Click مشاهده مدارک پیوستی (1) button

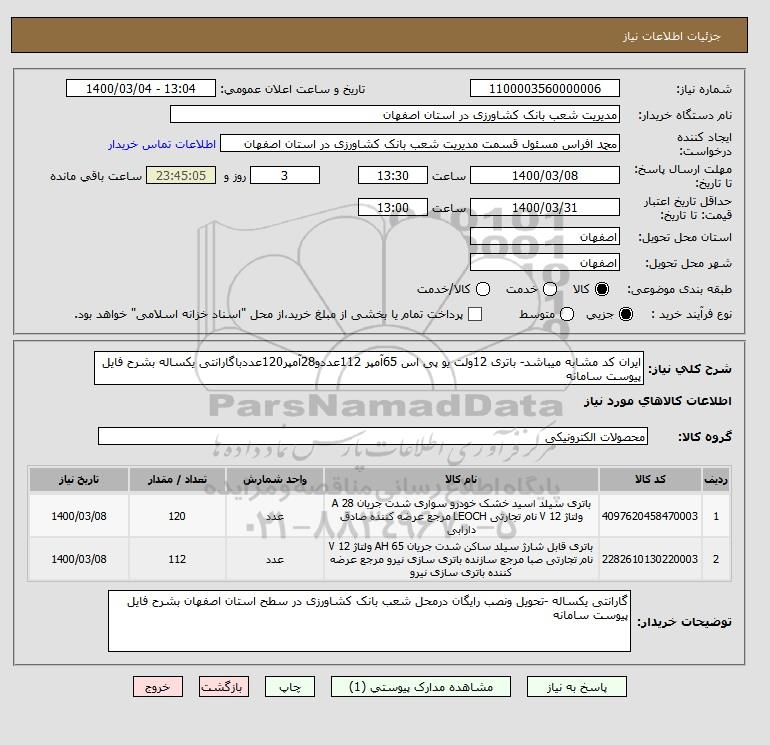click(421, 687)
